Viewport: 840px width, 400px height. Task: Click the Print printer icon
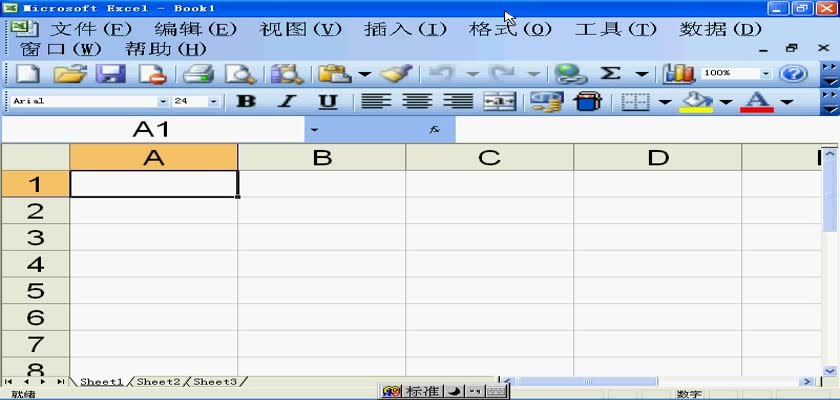[x=197, y=74]
